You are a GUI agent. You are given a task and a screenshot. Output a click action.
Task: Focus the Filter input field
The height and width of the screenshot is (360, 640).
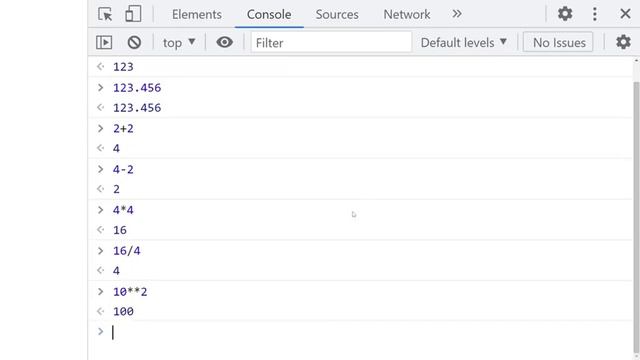tap(331, 42)
